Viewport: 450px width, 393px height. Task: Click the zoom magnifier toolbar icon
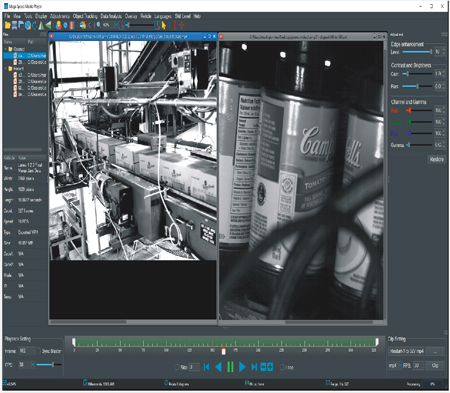(99, 25)
